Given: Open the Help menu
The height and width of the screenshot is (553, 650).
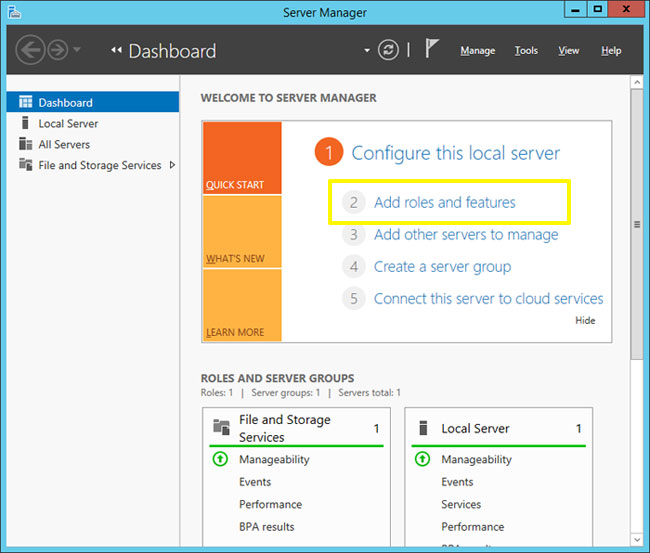Looking at the screenshot, I should 611,51.
